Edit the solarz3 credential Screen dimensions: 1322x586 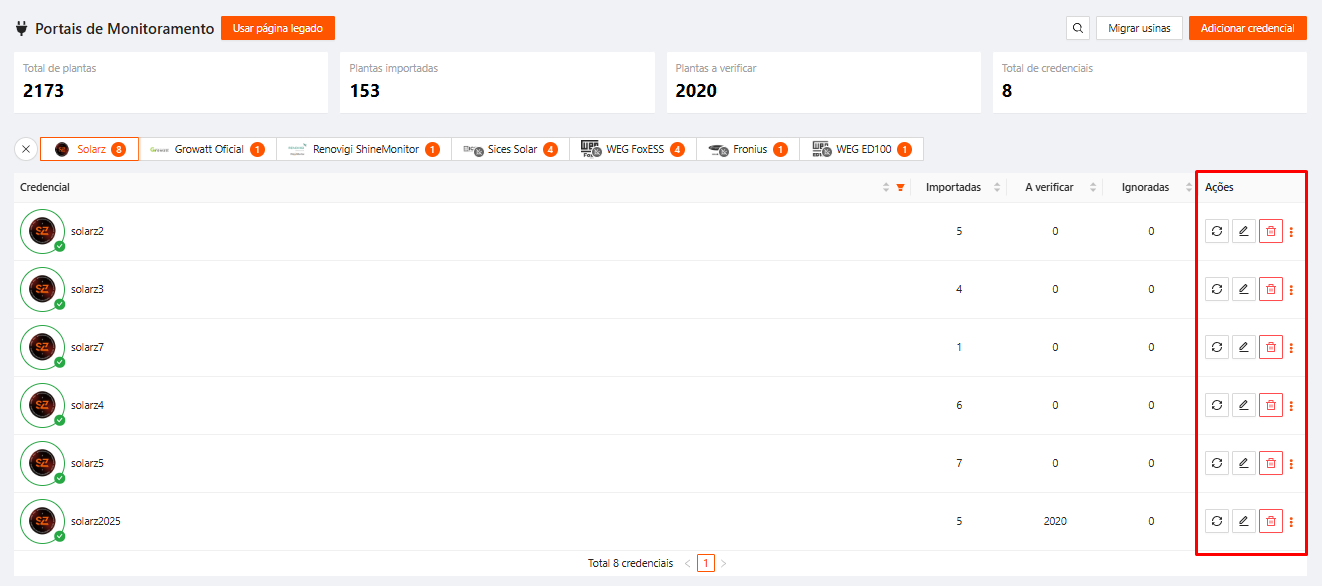1244,290
